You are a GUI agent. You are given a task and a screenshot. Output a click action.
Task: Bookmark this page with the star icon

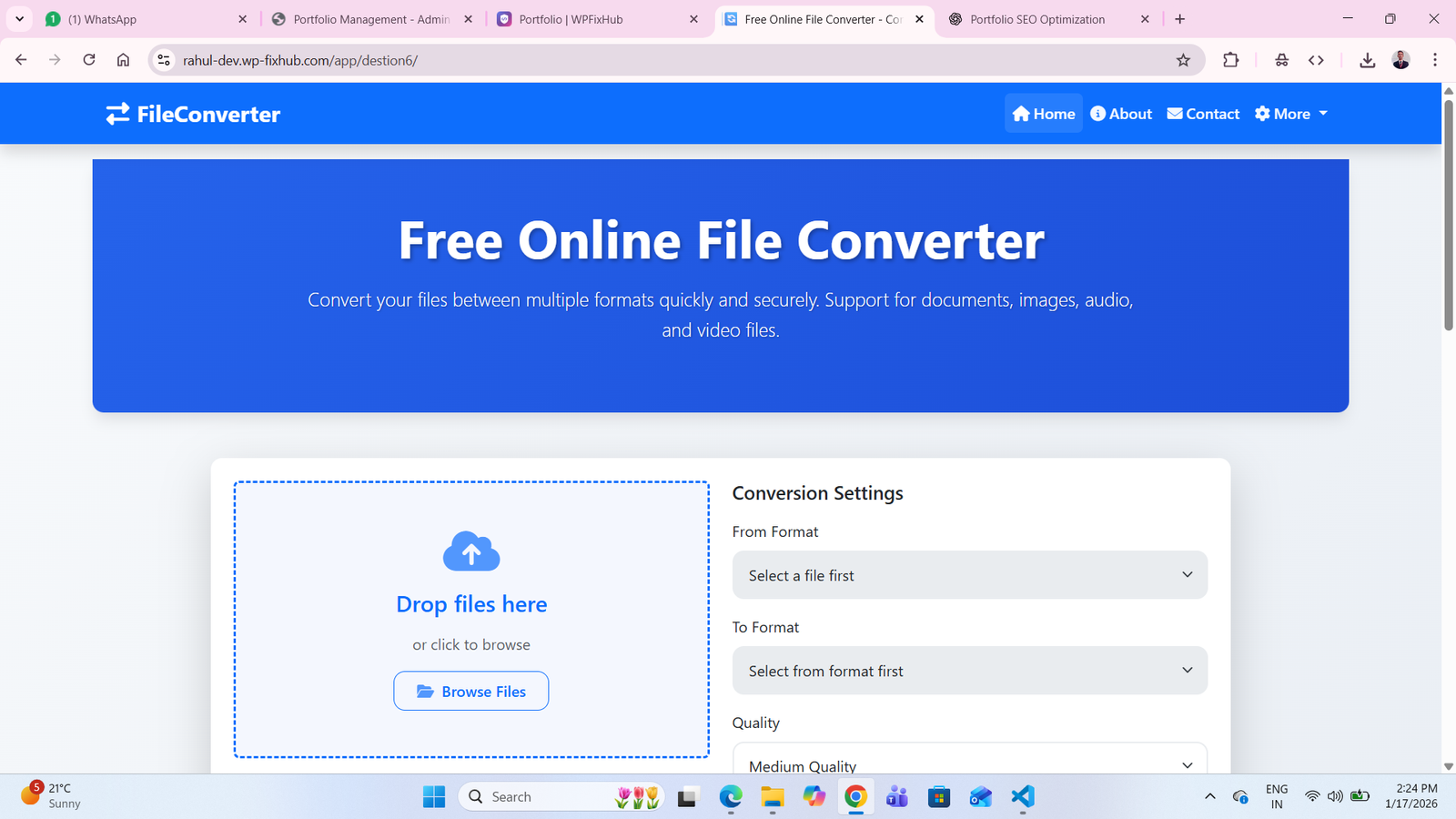coord(1183,60)
